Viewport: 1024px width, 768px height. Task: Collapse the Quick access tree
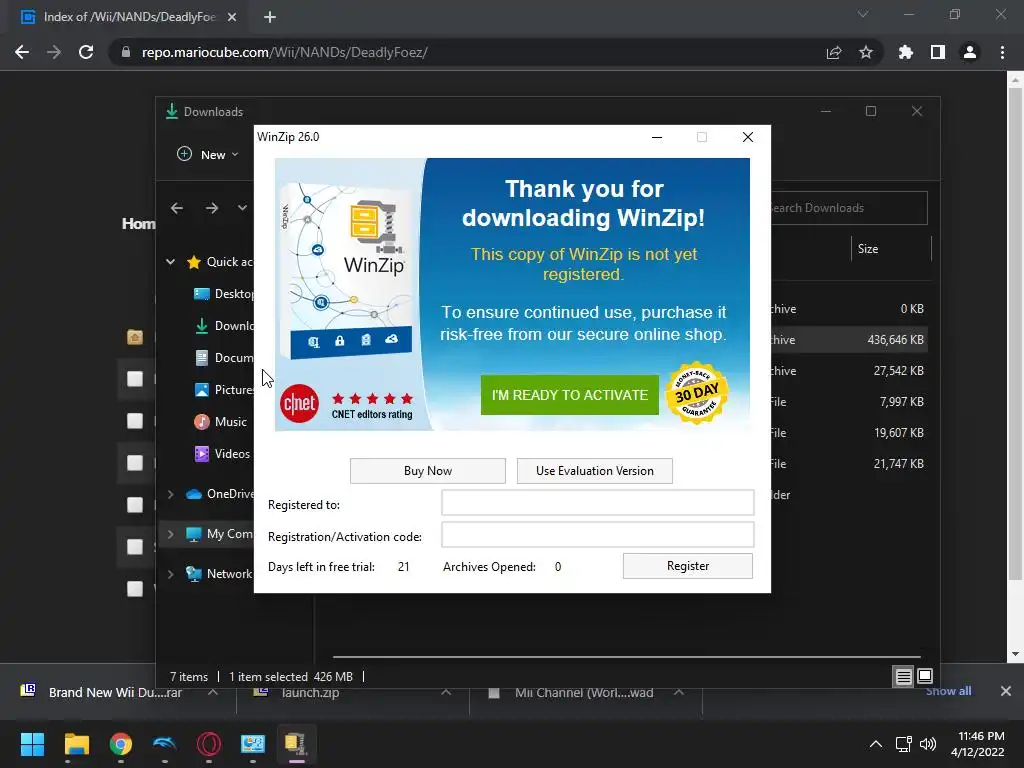click(x=170, y=262)
